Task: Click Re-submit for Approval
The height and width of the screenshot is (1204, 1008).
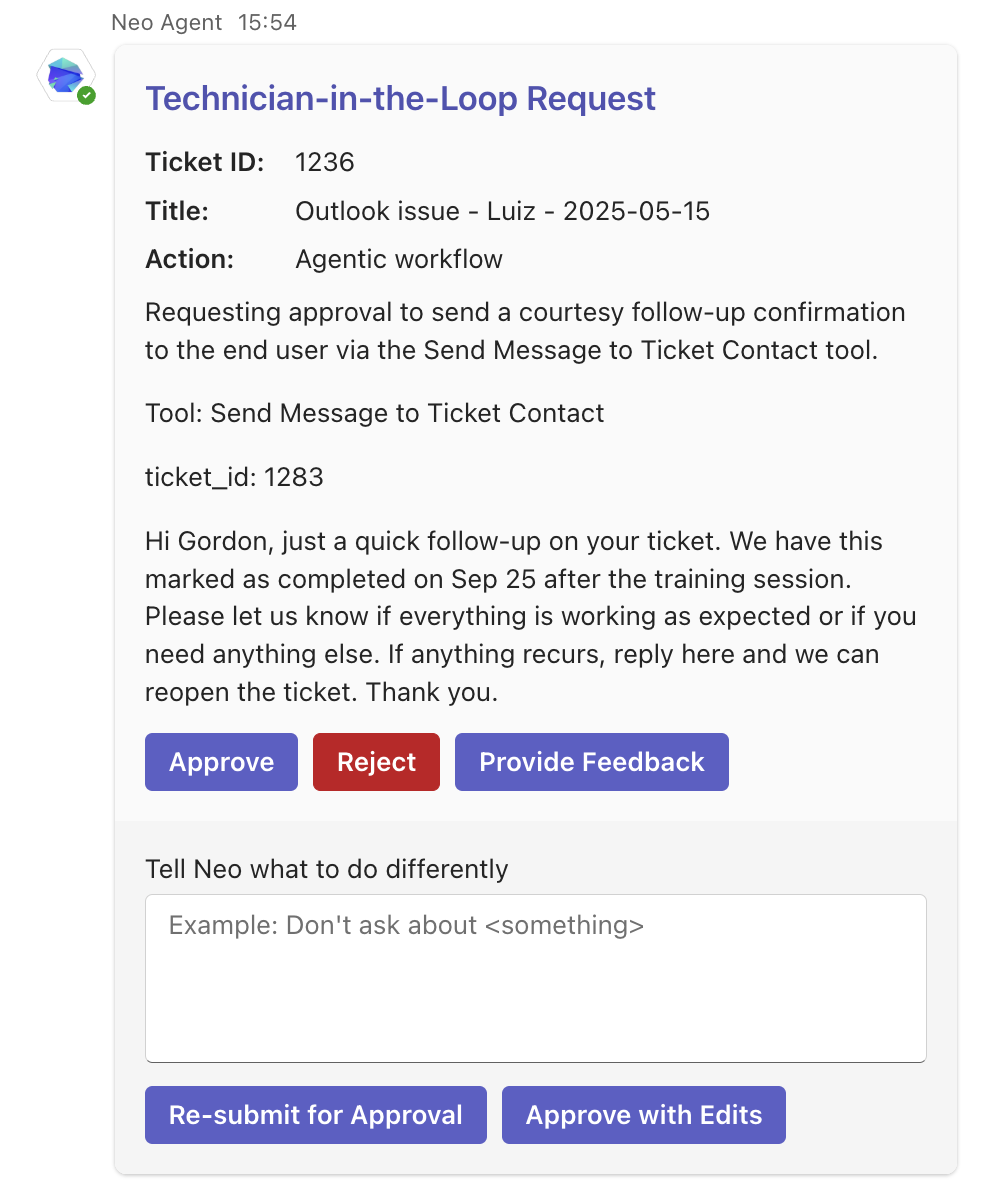Action: [x=315, y=1114]
